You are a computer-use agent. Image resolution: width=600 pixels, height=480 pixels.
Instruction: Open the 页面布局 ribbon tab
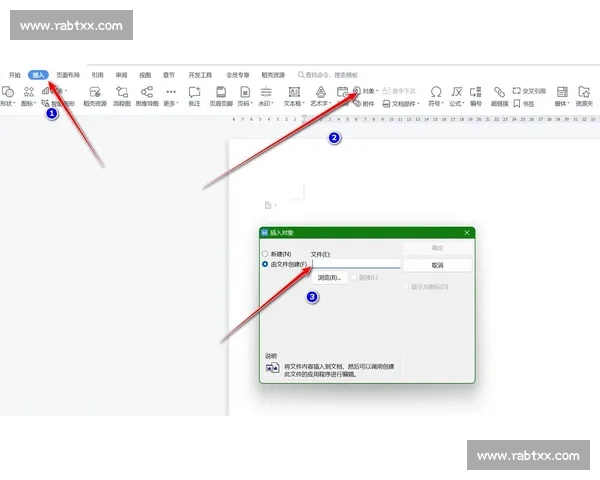click(x=68, y=75)
